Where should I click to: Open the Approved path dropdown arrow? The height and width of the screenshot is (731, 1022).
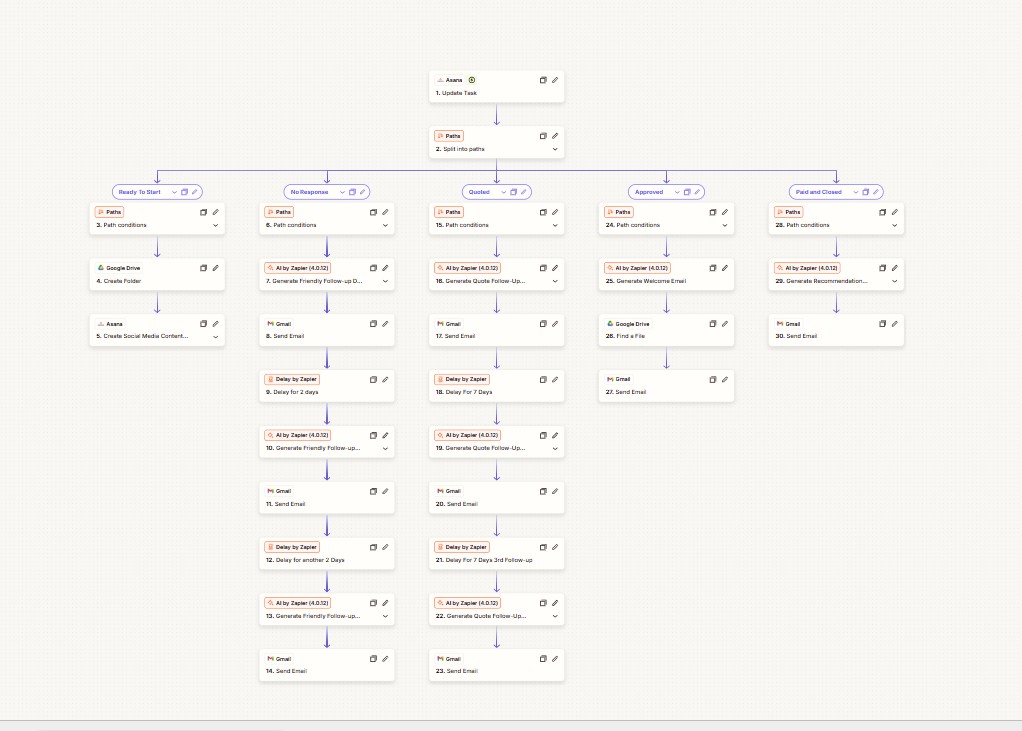pos(677,192)
